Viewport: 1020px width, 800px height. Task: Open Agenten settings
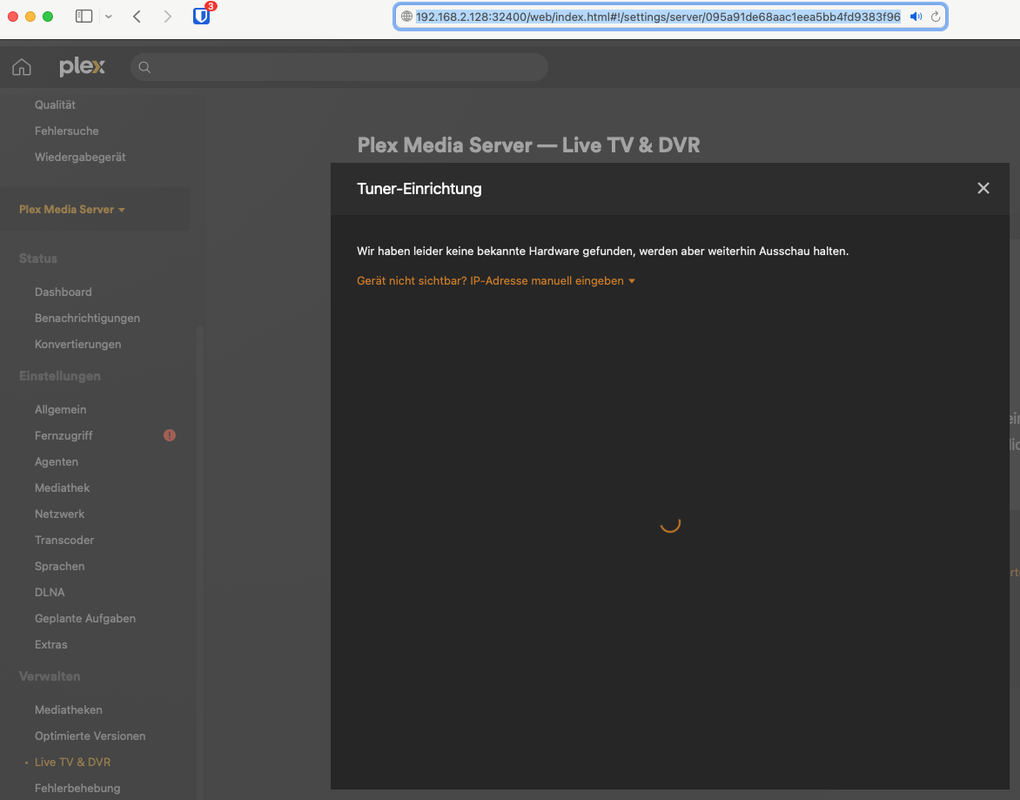(56, 462)
